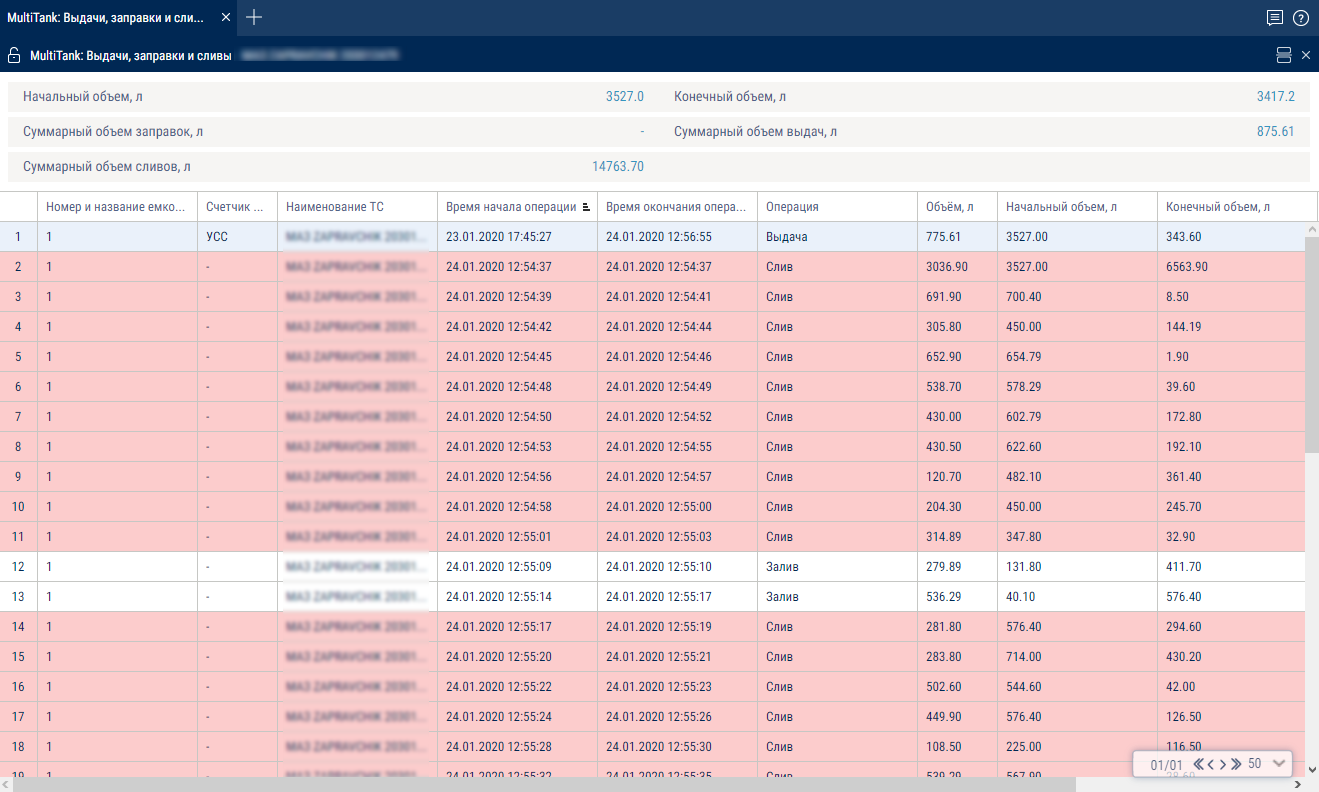Screen dimensions: 1319x792
Task: Go to the first page
Action: pyautogui.click(x=1200, y=764)
